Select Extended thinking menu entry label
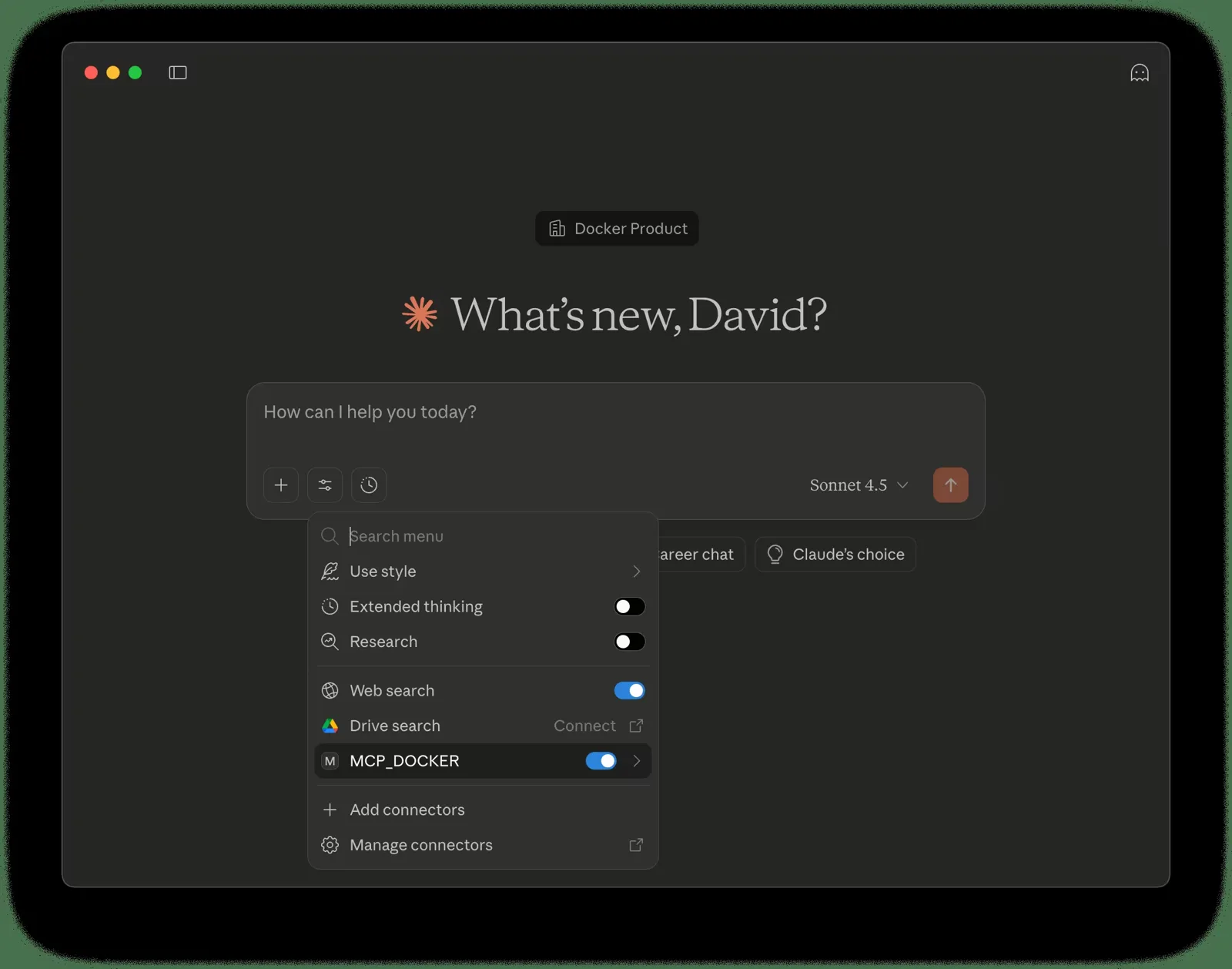 click(416, 607)
